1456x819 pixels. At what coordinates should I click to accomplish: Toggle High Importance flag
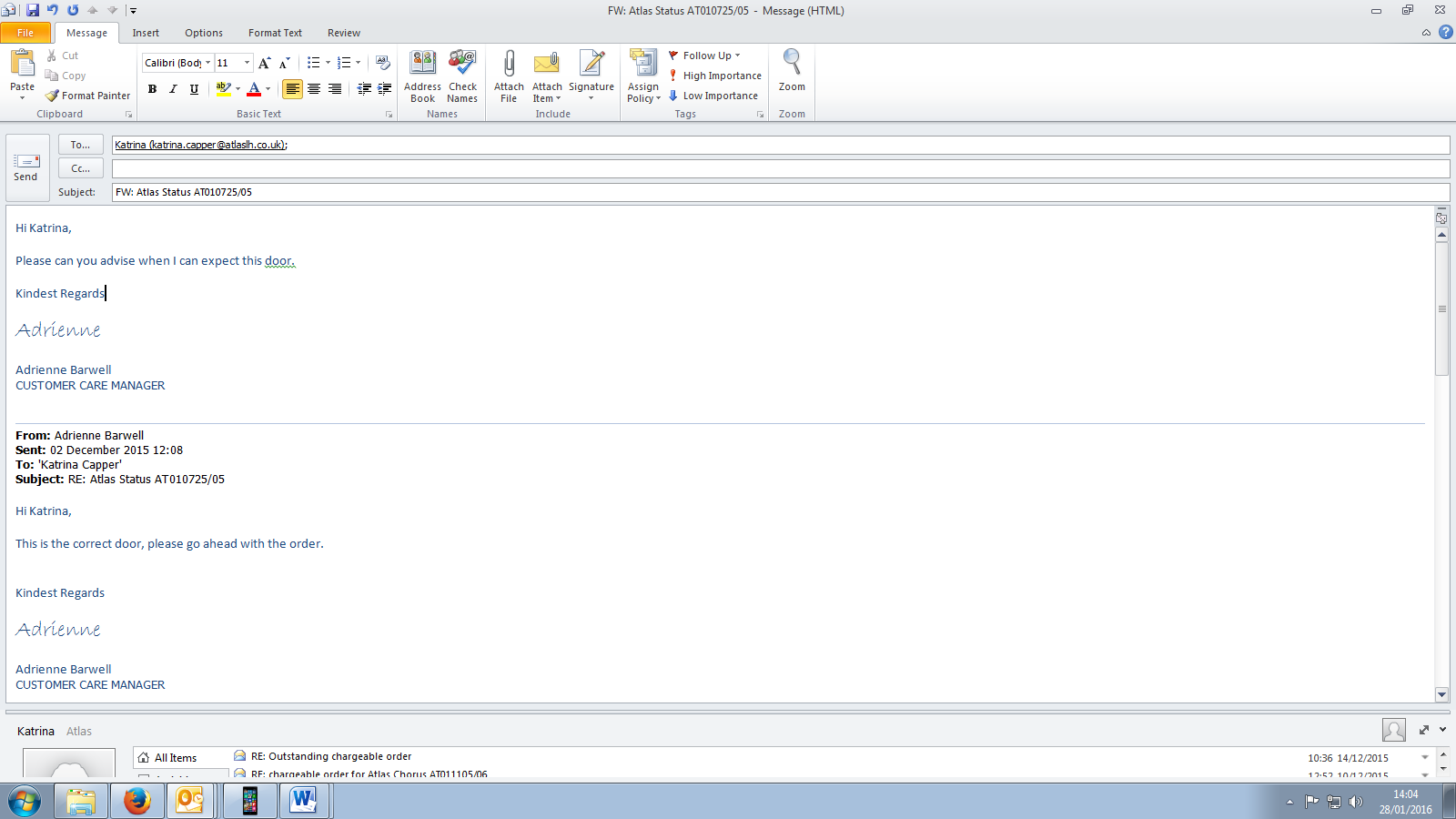(x=715, y=76)
